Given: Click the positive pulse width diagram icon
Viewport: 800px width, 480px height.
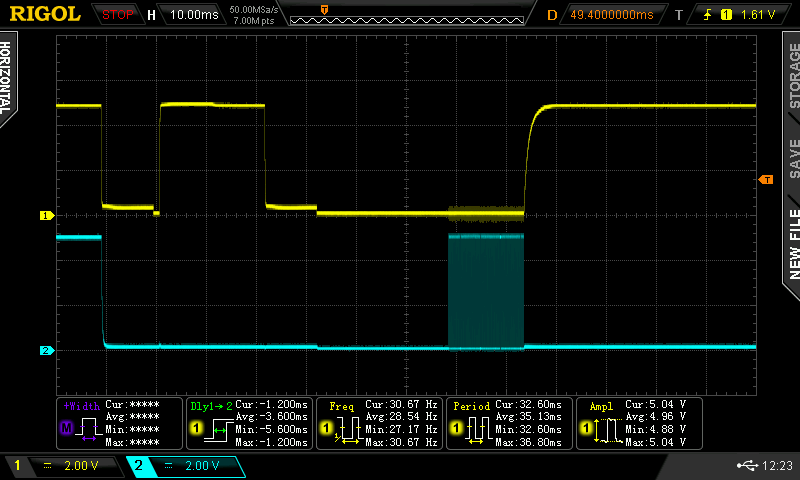Looking at the screenshot, I should 89,430.
